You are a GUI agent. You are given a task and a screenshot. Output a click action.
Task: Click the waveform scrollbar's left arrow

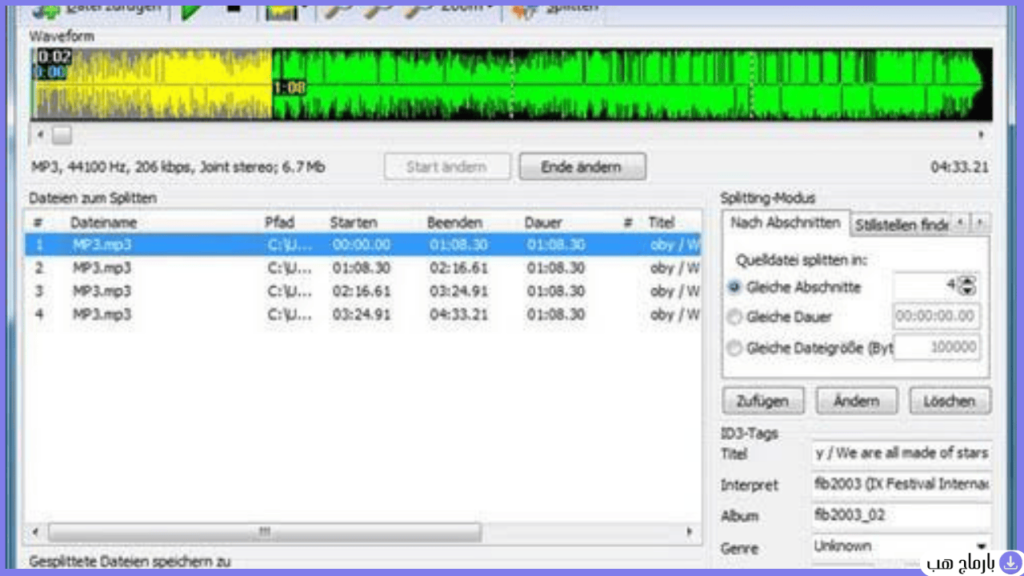tap(40, 135)
